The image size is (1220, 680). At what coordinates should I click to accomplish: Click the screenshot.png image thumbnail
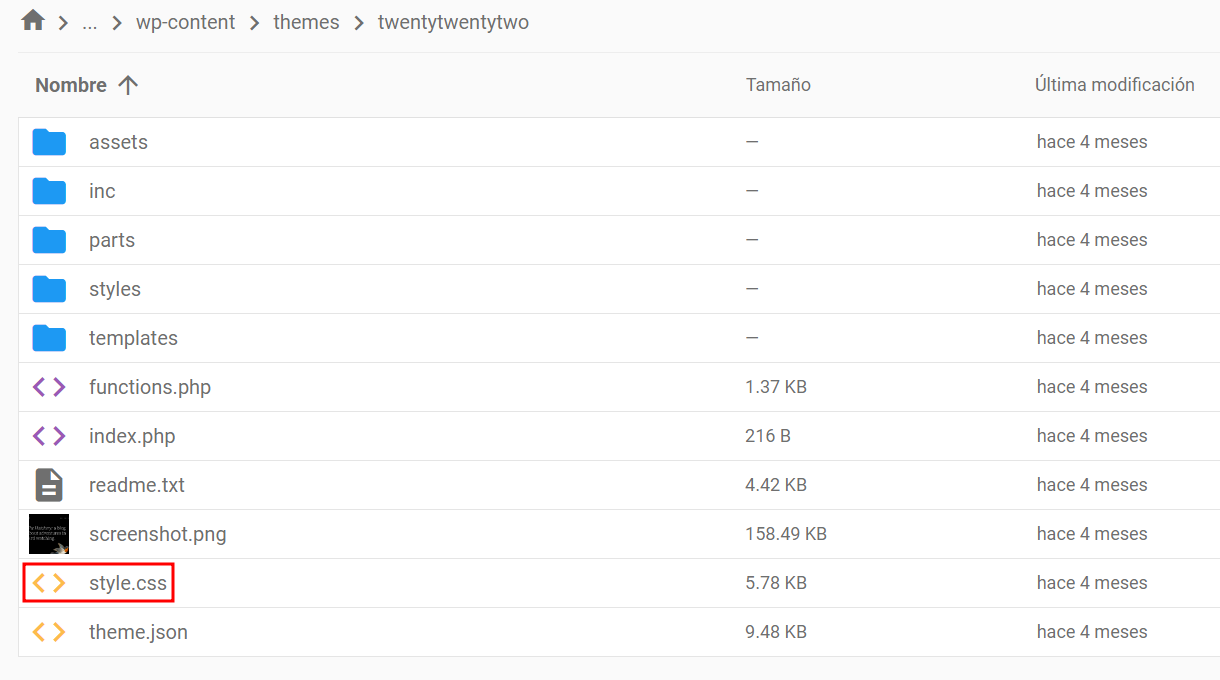pyautogui.click(x=49, y=533)
